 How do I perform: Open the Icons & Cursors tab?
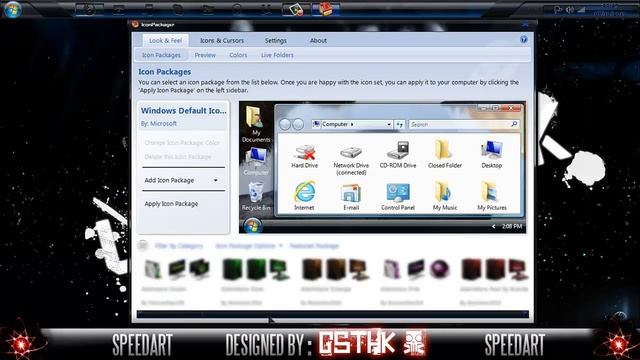(222, 40)
